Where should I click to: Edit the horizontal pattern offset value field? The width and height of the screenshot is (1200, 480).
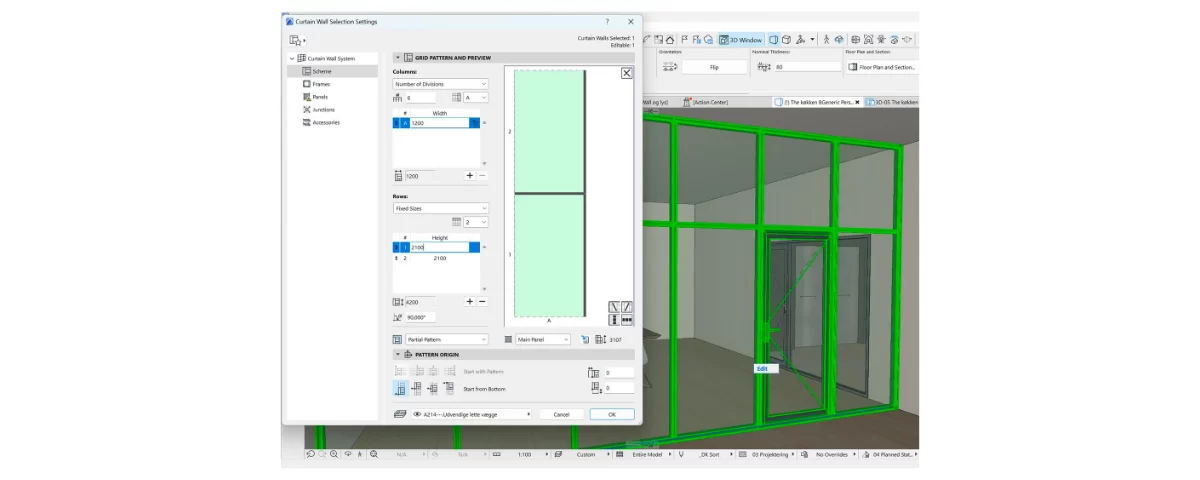coord(619,372)
